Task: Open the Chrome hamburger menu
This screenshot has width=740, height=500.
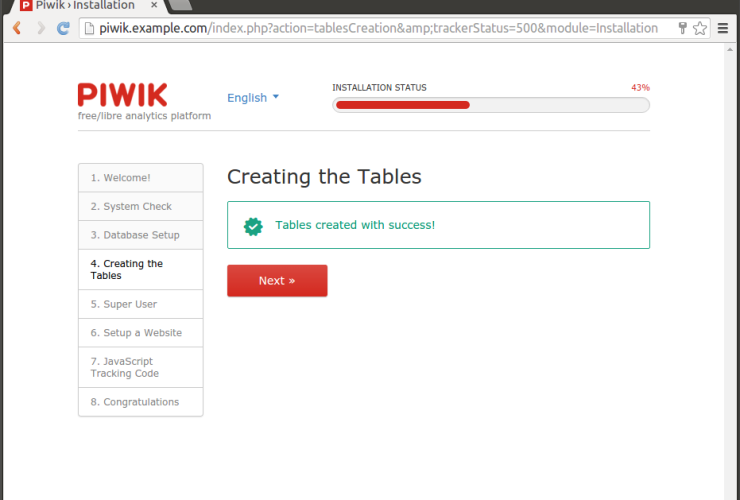Action: pyautogui.click(x=723, y=28)
